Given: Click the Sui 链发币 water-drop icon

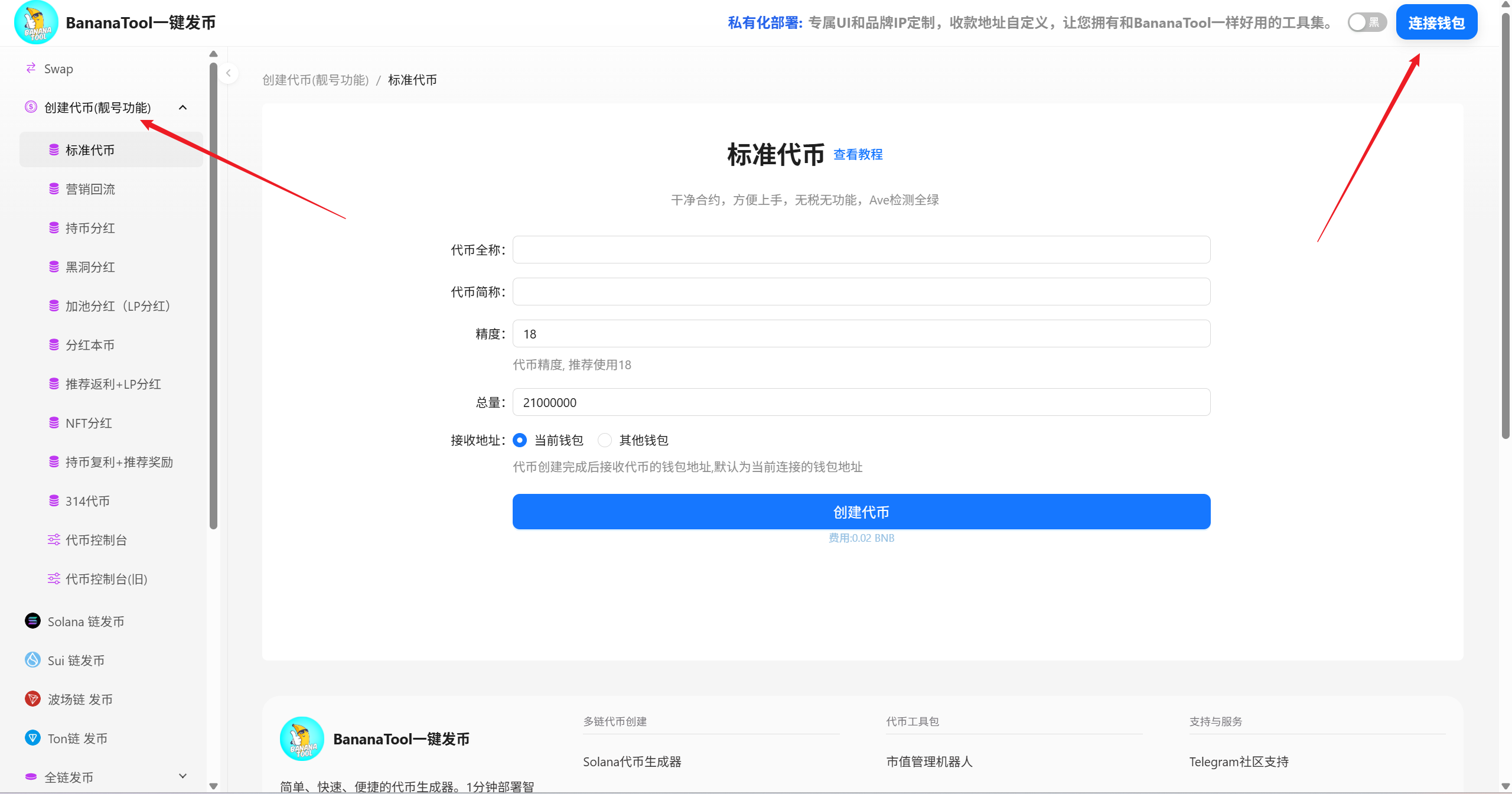Looking at the screenshot, I should [x=31, y=660].
